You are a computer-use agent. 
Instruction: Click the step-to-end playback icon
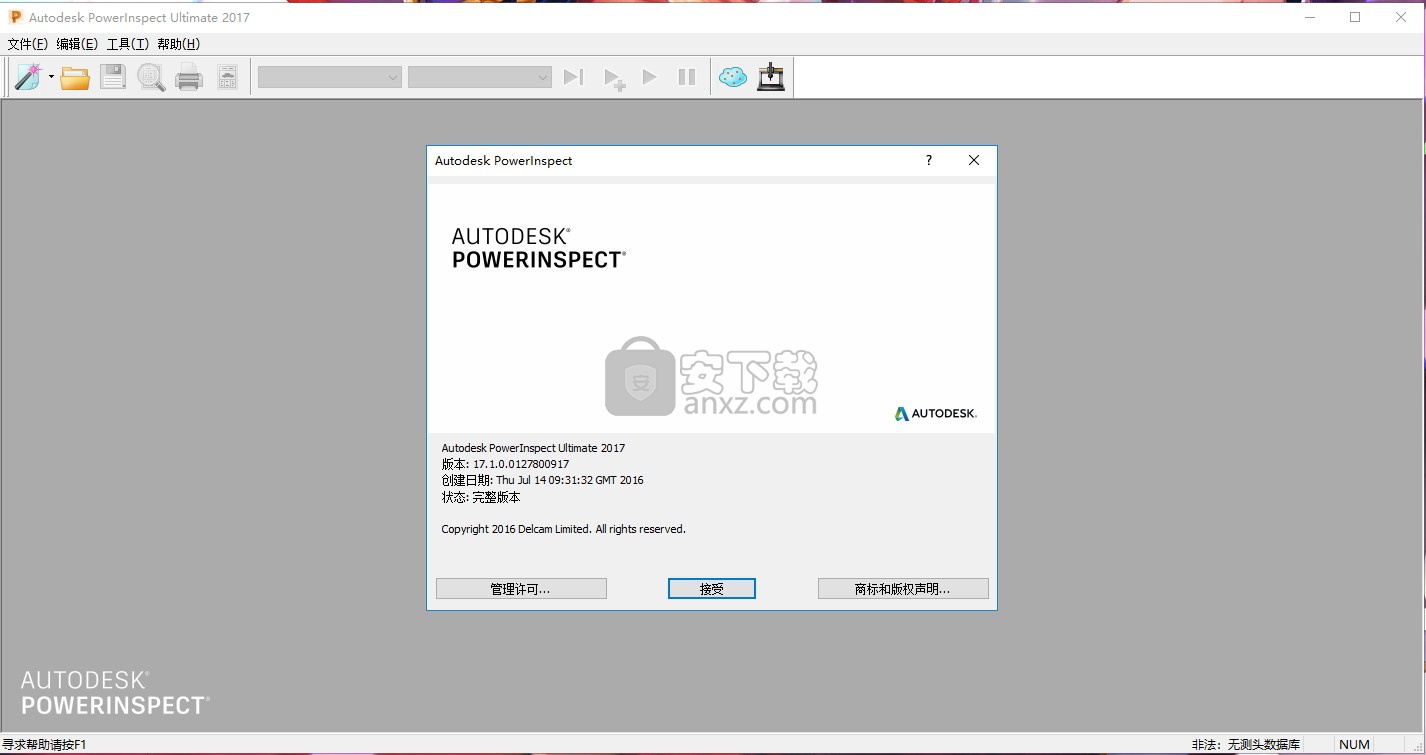573,77
